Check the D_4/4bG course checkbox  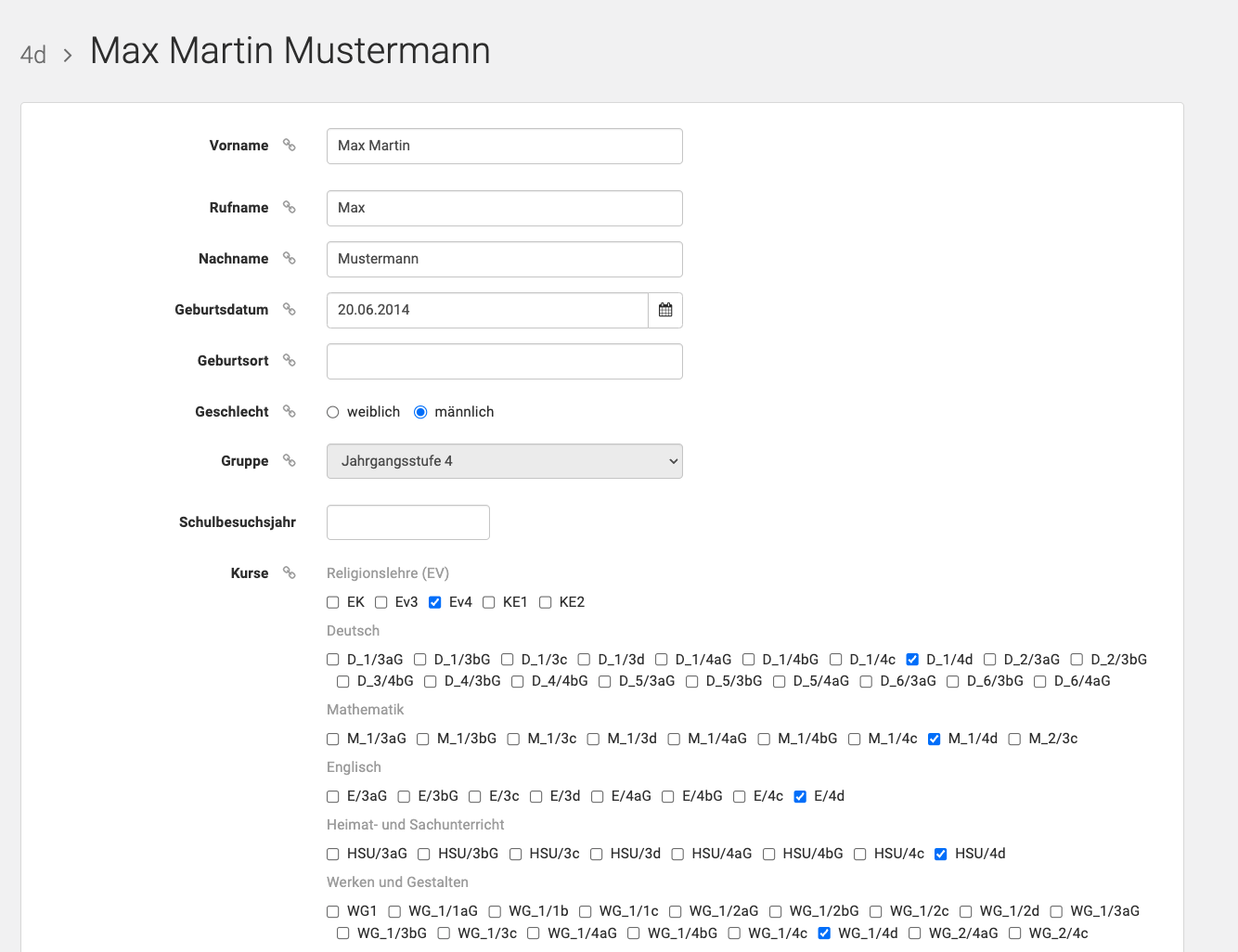coord(517,682)
